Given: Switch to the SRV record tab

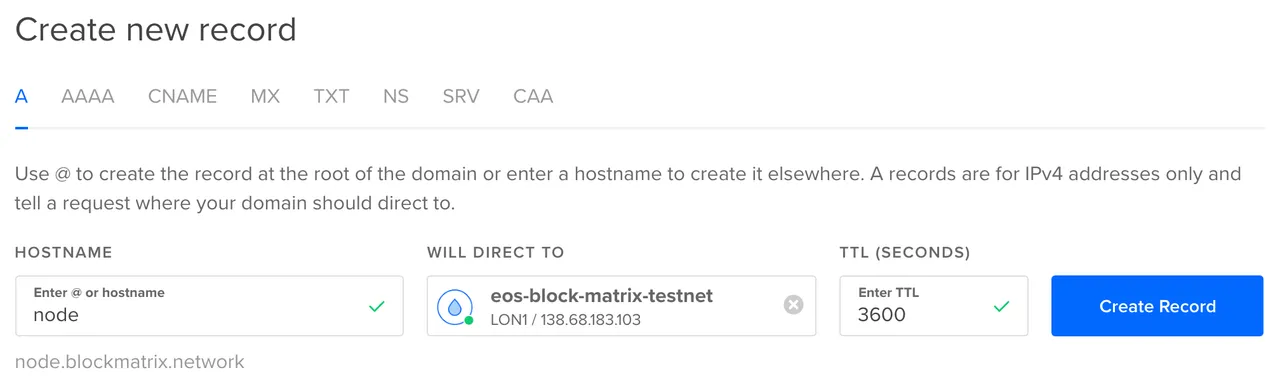Looking at the screenshot, I should (x=461, y=97).
